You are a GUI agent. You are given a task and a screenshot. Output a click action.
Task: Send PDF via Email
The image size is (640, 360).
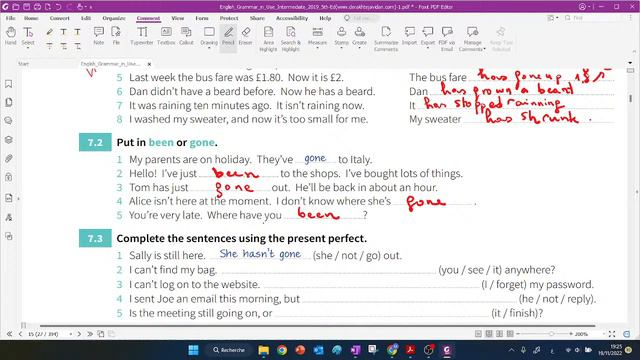click(447, 39)
